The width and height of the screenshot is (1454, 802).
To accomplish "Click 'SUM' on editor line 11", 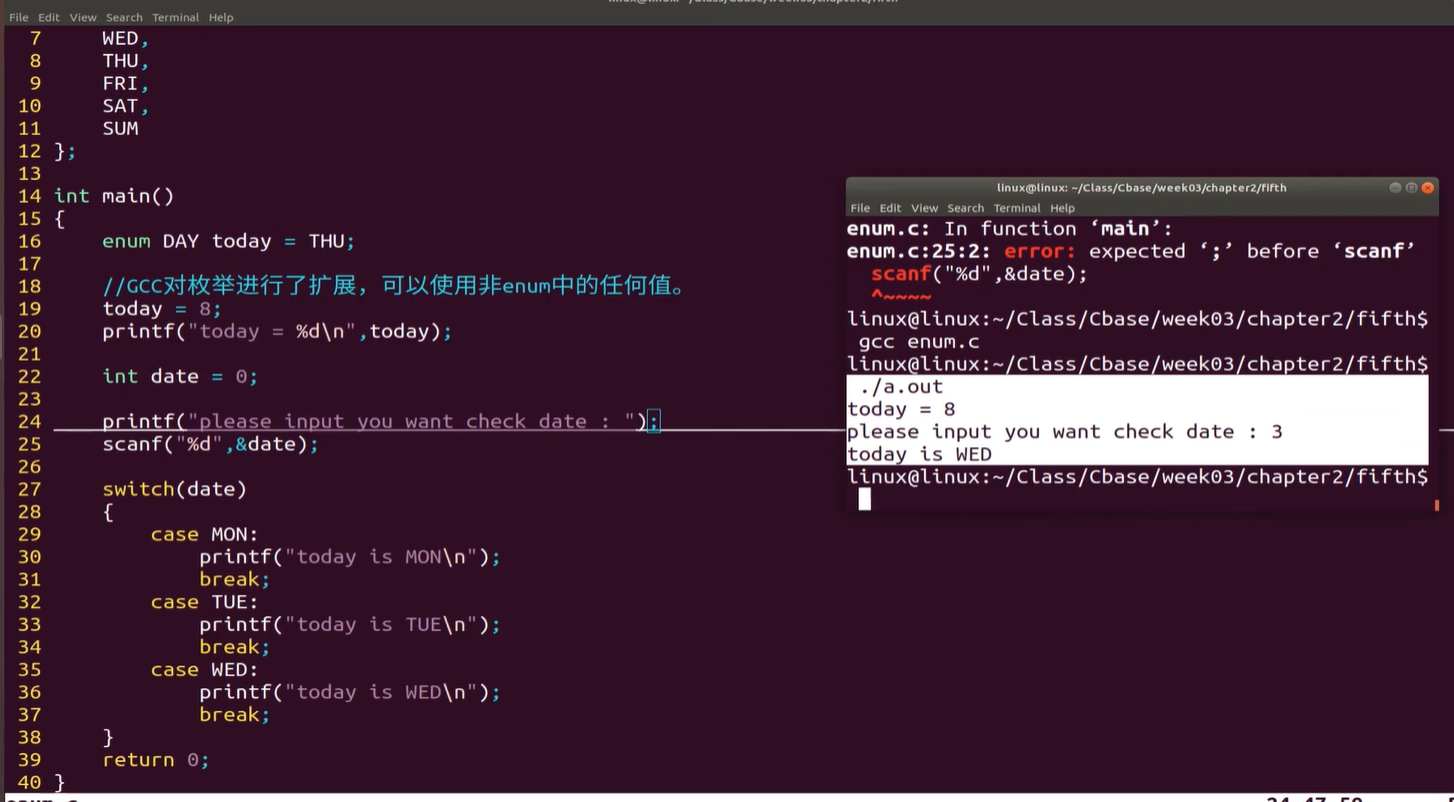I will pyautogui.click(x=120, y=128).
